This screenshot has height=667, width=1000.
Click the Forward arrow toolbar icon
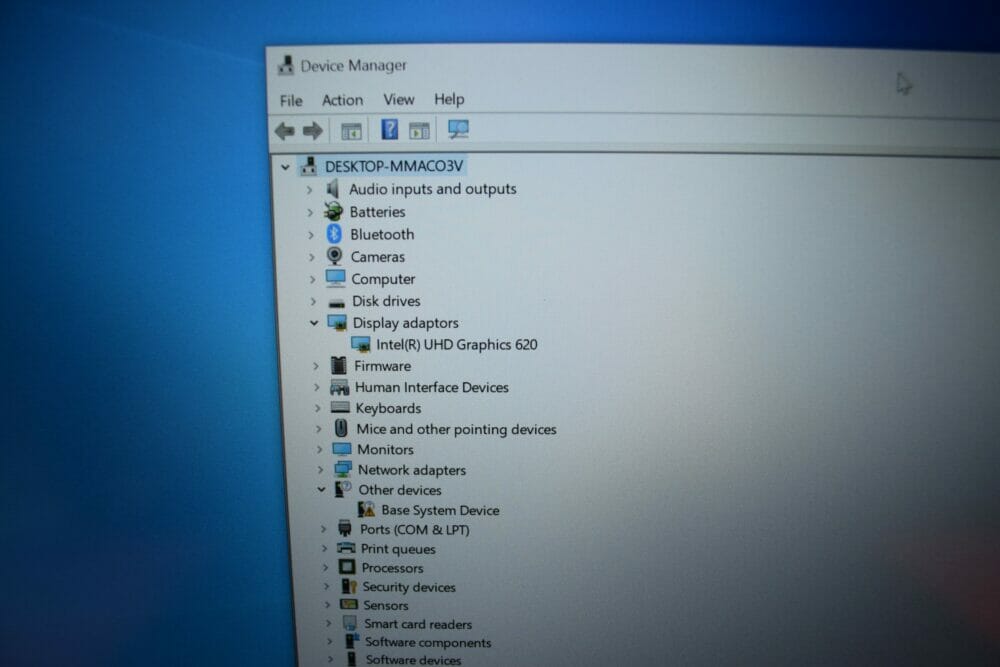point(312,131)
